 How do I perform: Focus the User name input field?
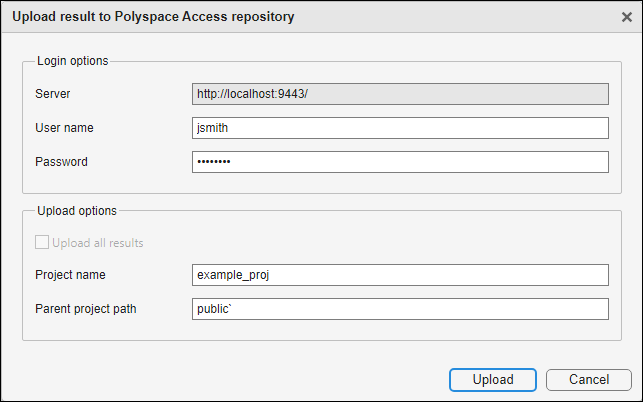coord(400,128)
